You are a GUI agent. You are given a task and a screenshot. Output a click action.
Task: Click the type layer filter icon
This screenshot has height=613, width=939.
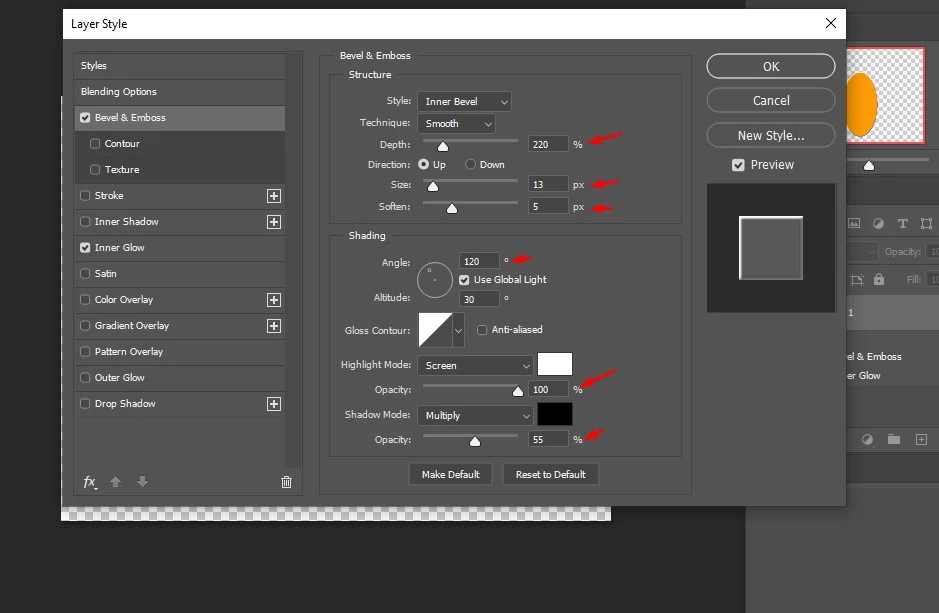(902, 223)
